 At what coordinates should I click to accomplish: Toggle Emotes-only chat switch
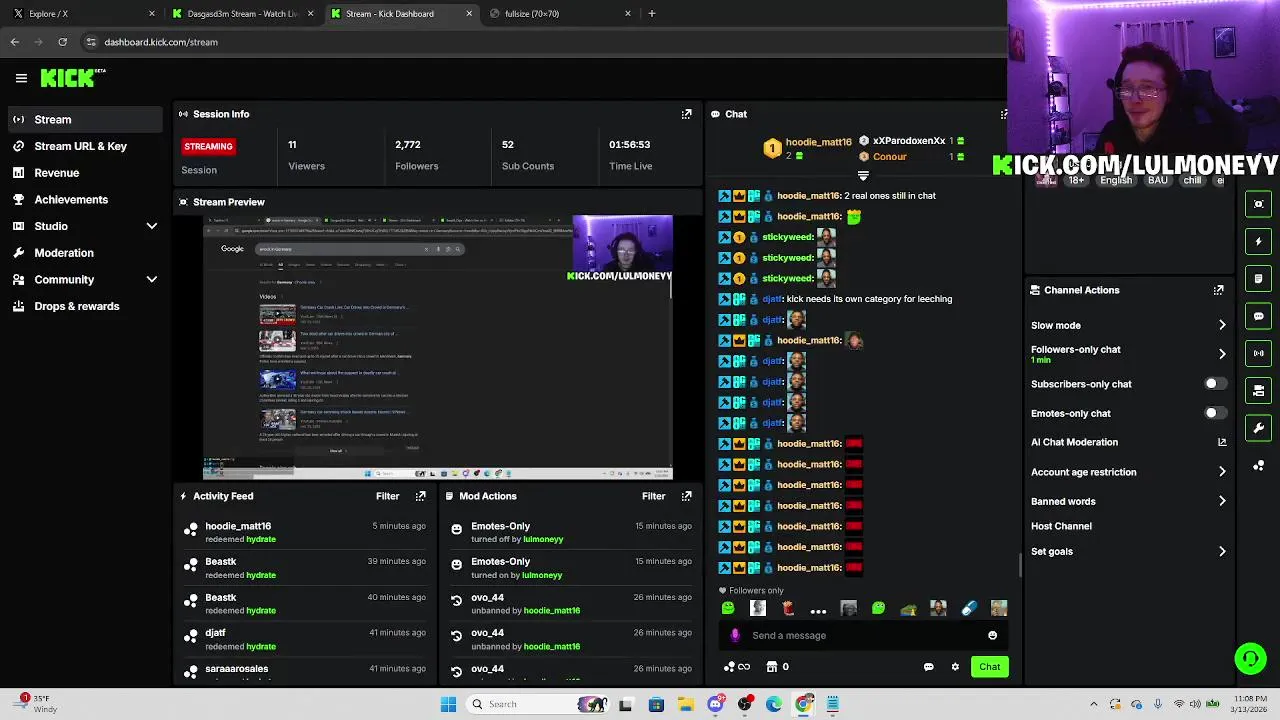pyautogui.click(x=1214, y=413)
